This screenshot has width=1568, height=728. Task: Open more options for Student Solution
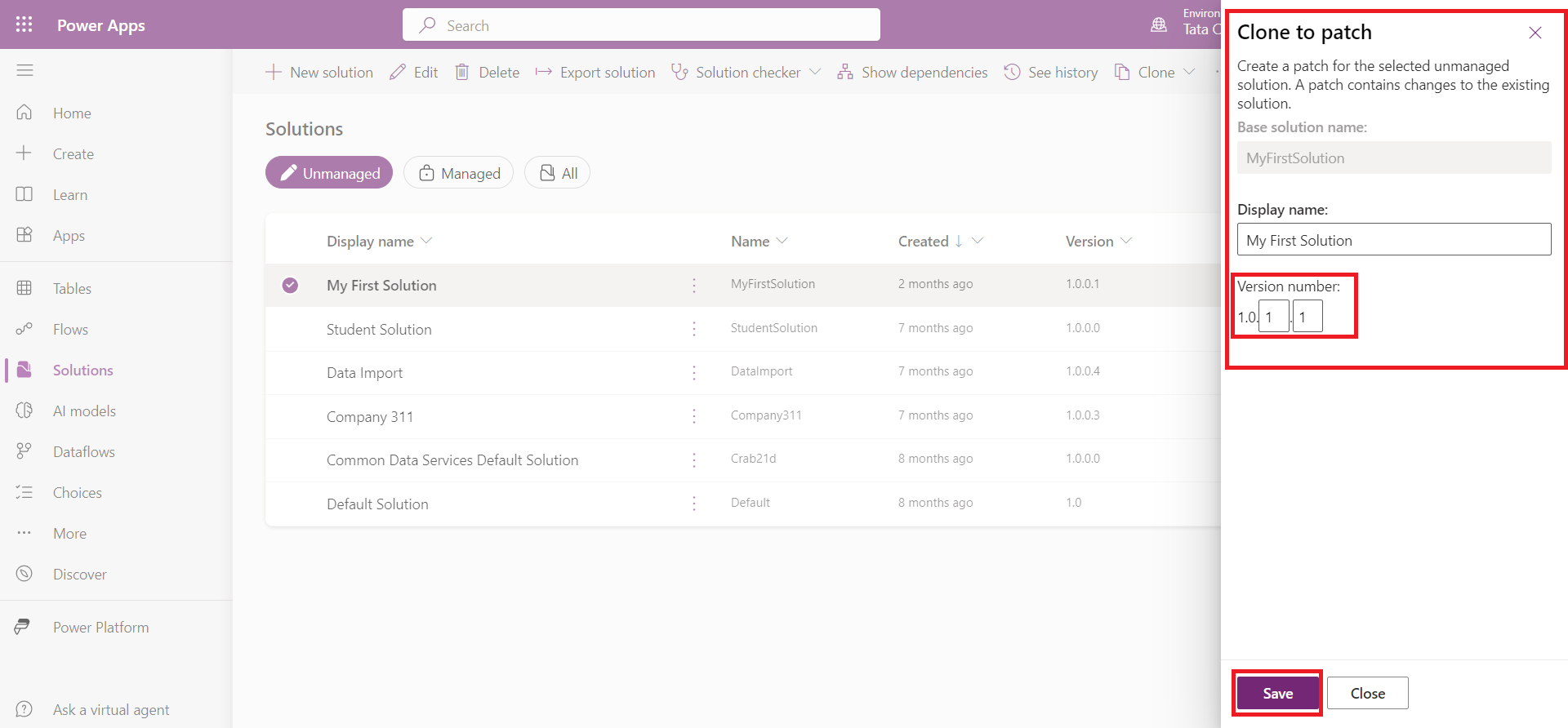coord(694,329)
